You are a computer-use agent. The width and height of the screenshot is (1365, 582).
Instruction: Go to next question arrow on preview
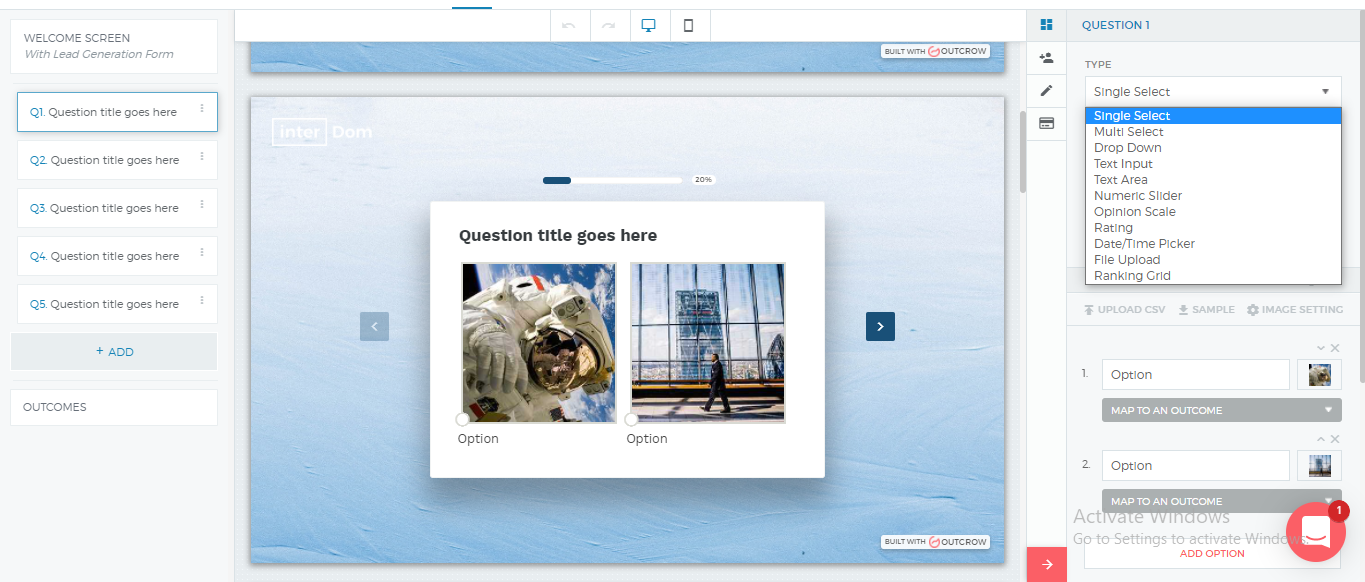(880, 326)
